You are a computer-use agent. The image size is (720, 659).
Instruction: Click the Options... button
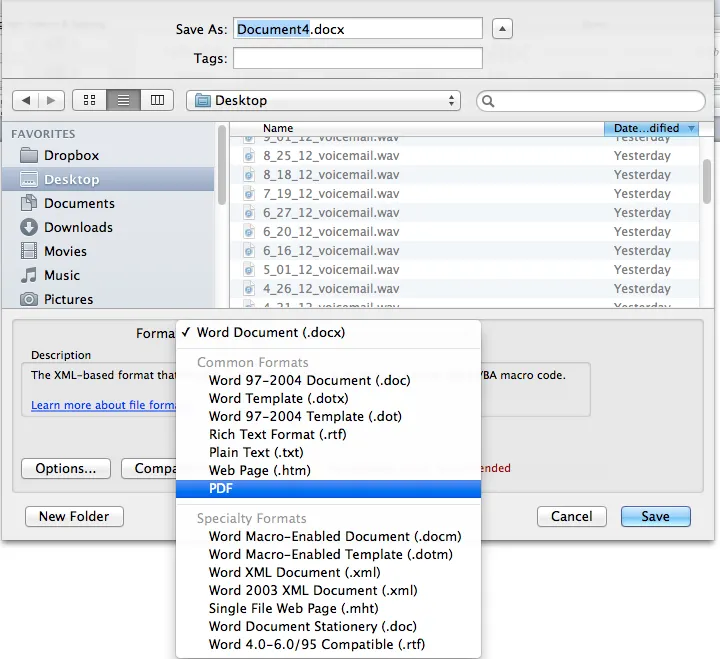[x=66, y=468]
